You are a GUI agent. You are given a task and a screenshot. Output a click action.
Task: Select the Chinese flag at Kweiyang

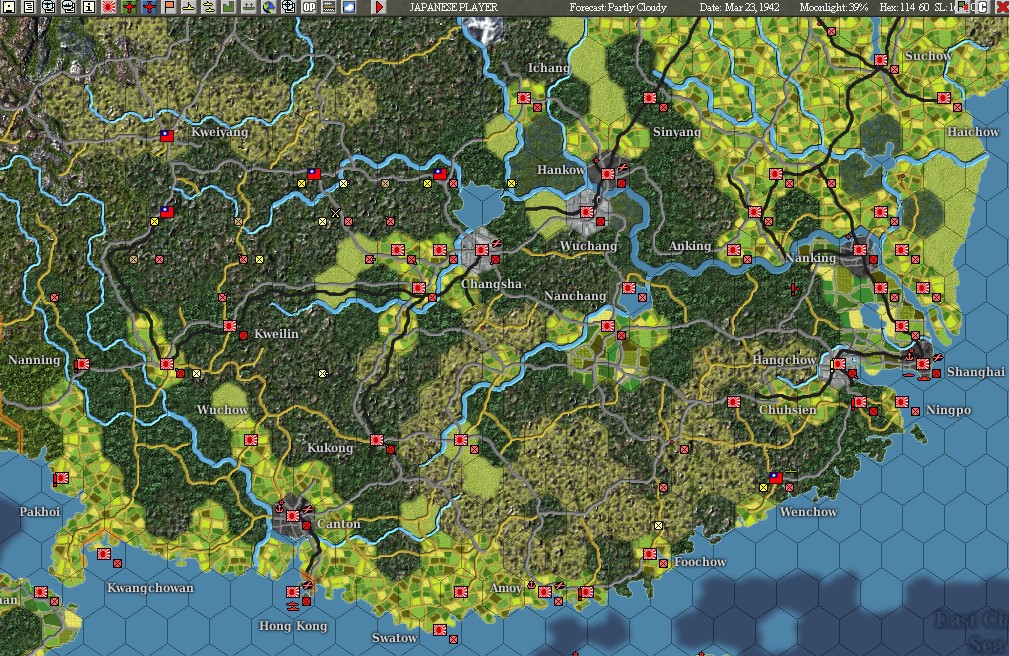point(167,135)
